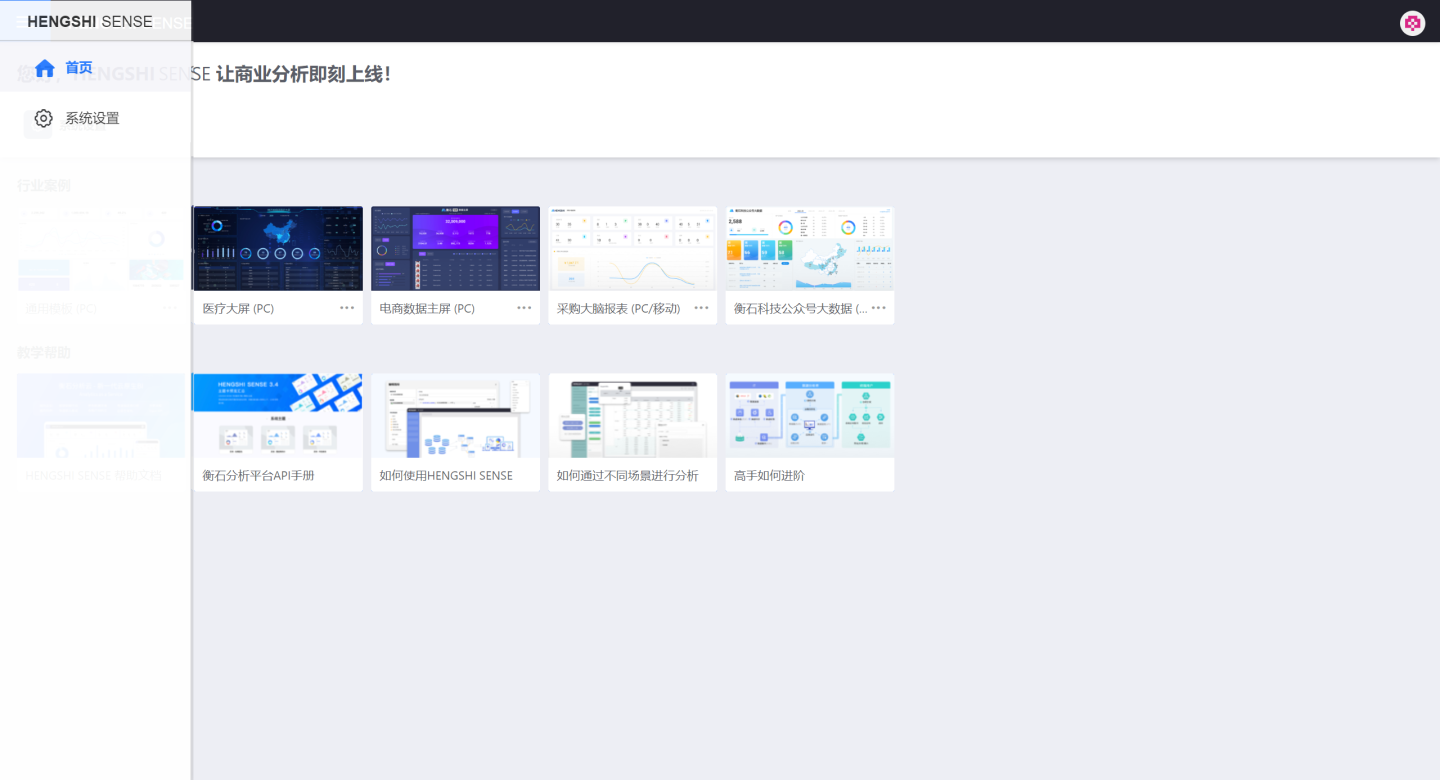This screenshot has width=1440, height=780.
Task: Click the 衡石科技公众号大数据 card title
Action: 800,309
